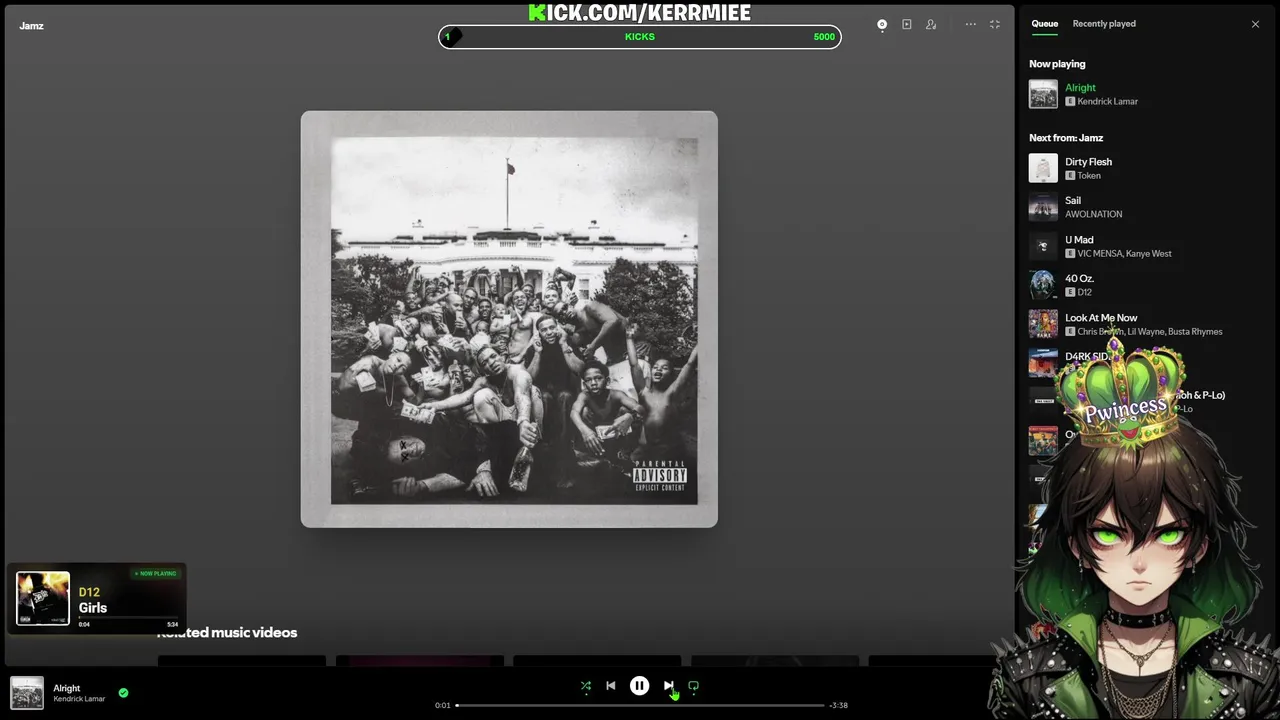
Task: Click the Alright song title in the bottom bar
Action: (67, 688)
